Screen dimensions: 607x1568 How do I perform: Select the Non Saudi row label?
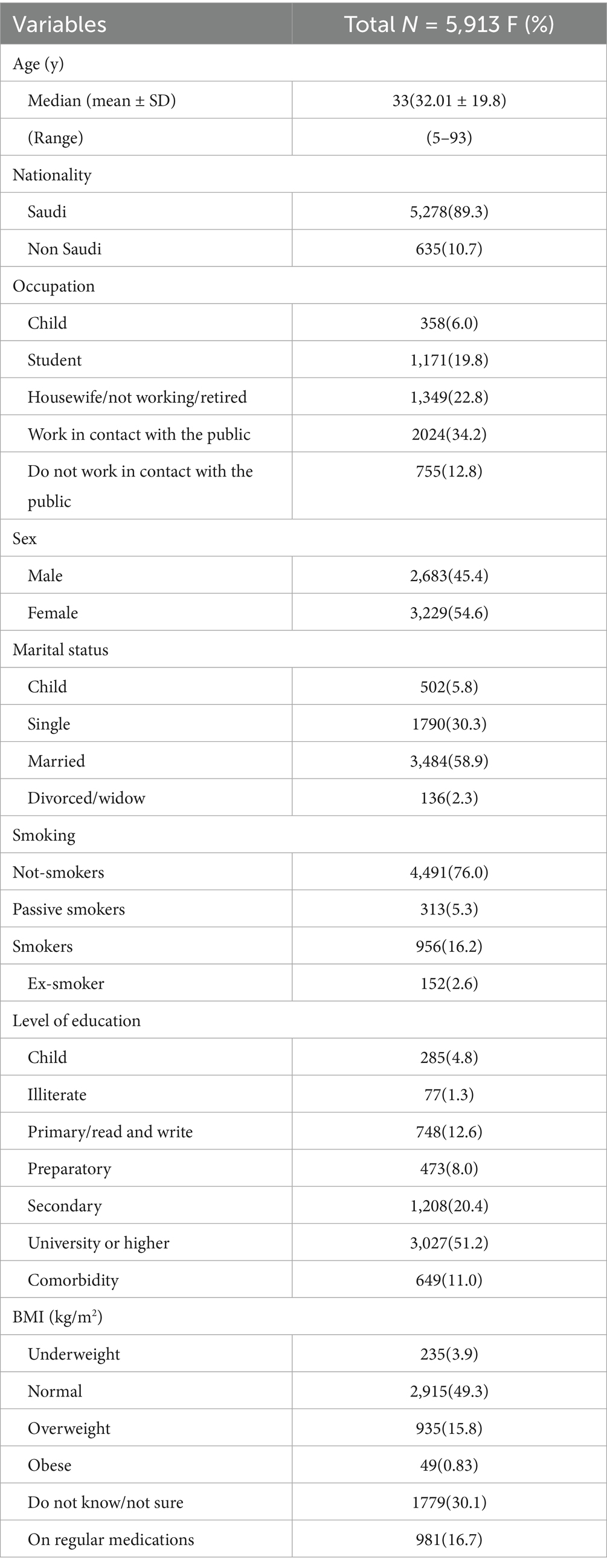coord(65,249)
